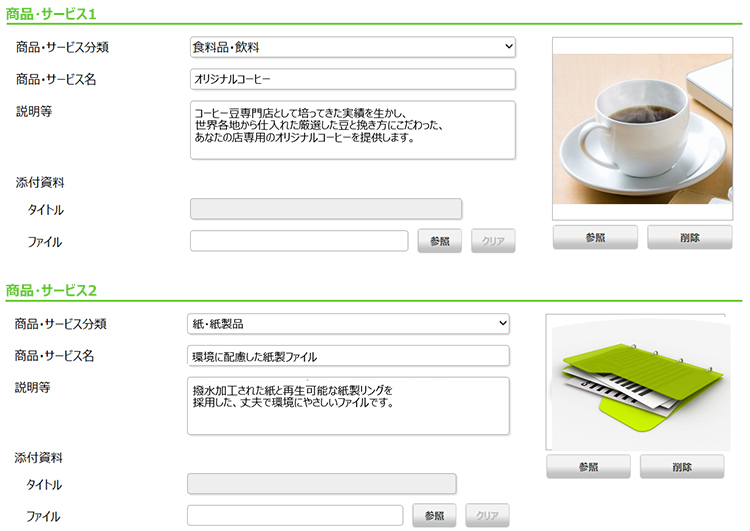Image resolution: width=750 pixels, height=531 pixels.
Task: Click 参照 beside the Service 2 file field
Action: click(434, 515)
